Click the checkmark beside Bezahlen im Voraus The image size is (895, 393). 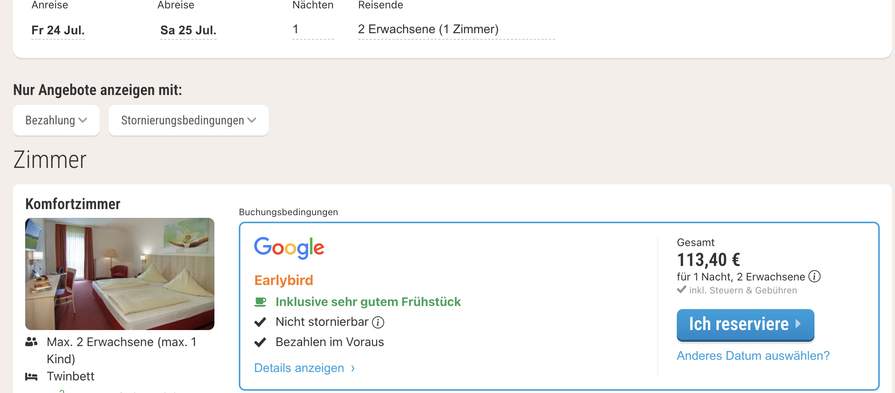(260, 342)
